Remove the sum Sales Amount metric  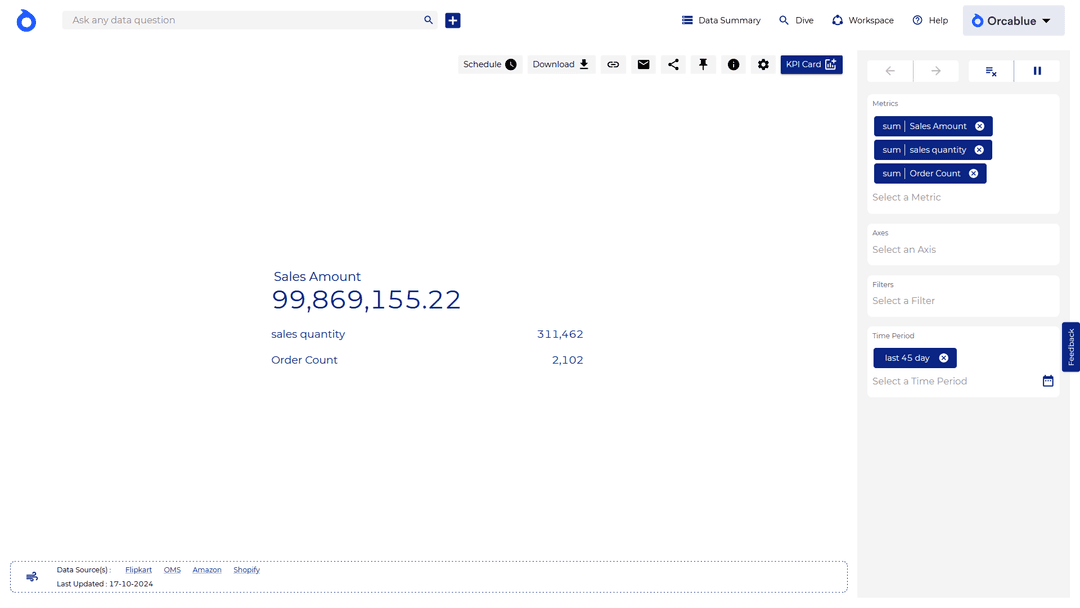pyautogui.click(x=979, y=126)
